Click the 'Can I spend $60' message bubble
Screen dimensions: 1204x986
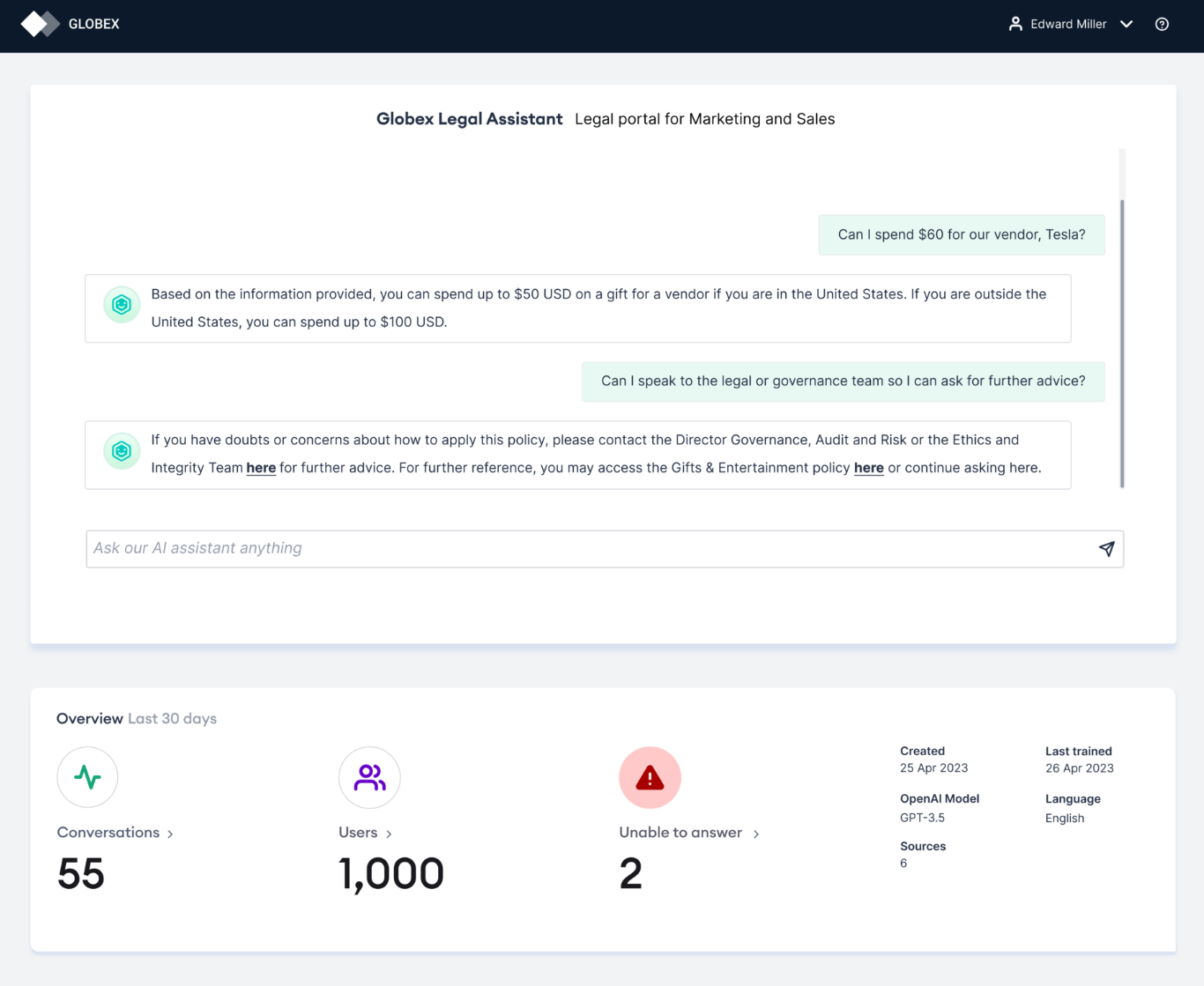[x=961, y=234]
